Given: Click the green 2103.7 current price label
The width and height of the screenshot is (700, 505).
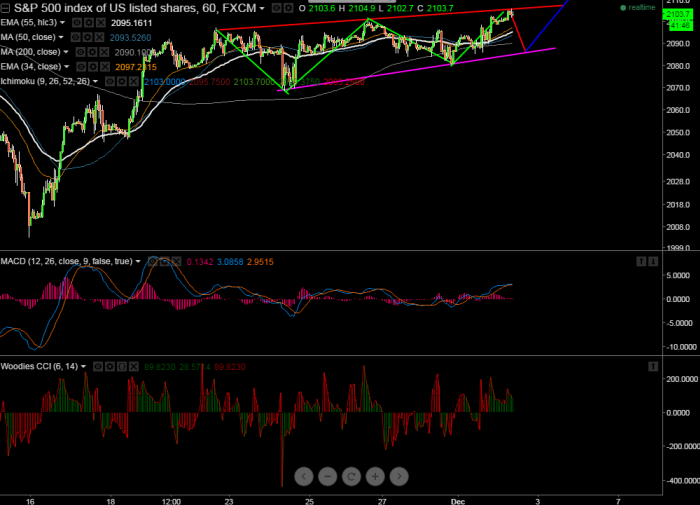Looking at the screenshot, I should click(x=678, y=14).
